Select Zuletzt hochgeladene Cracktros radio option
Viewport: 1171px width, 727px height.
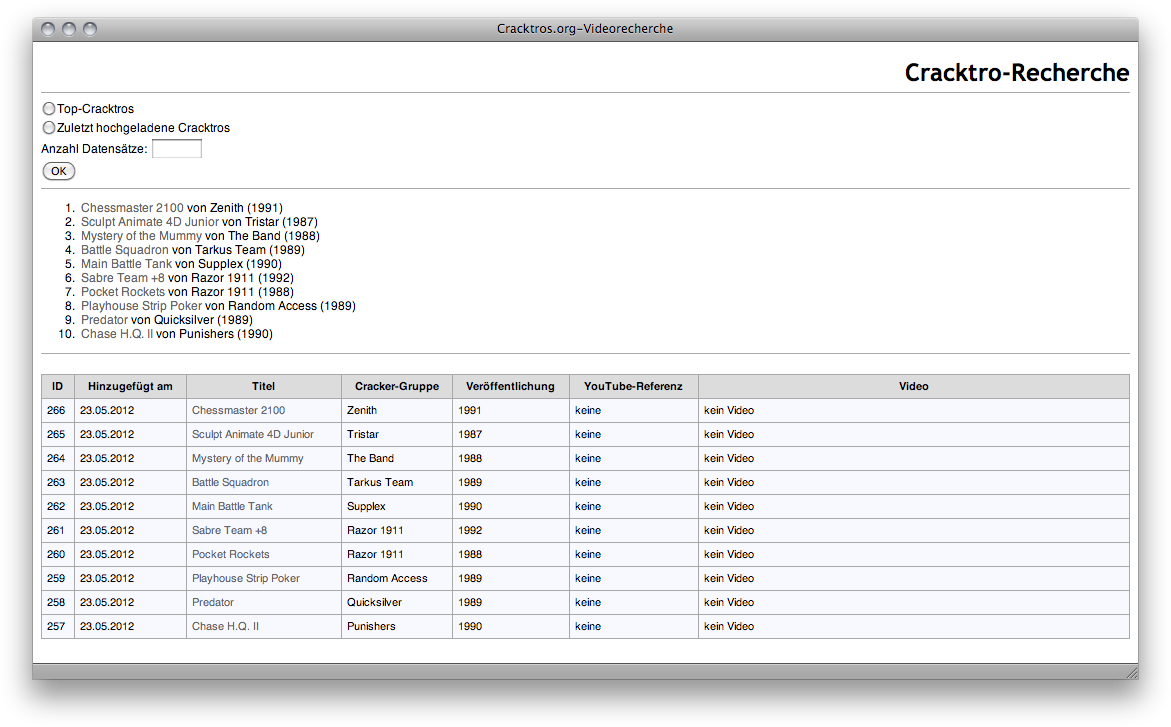[x=49, y=128]
